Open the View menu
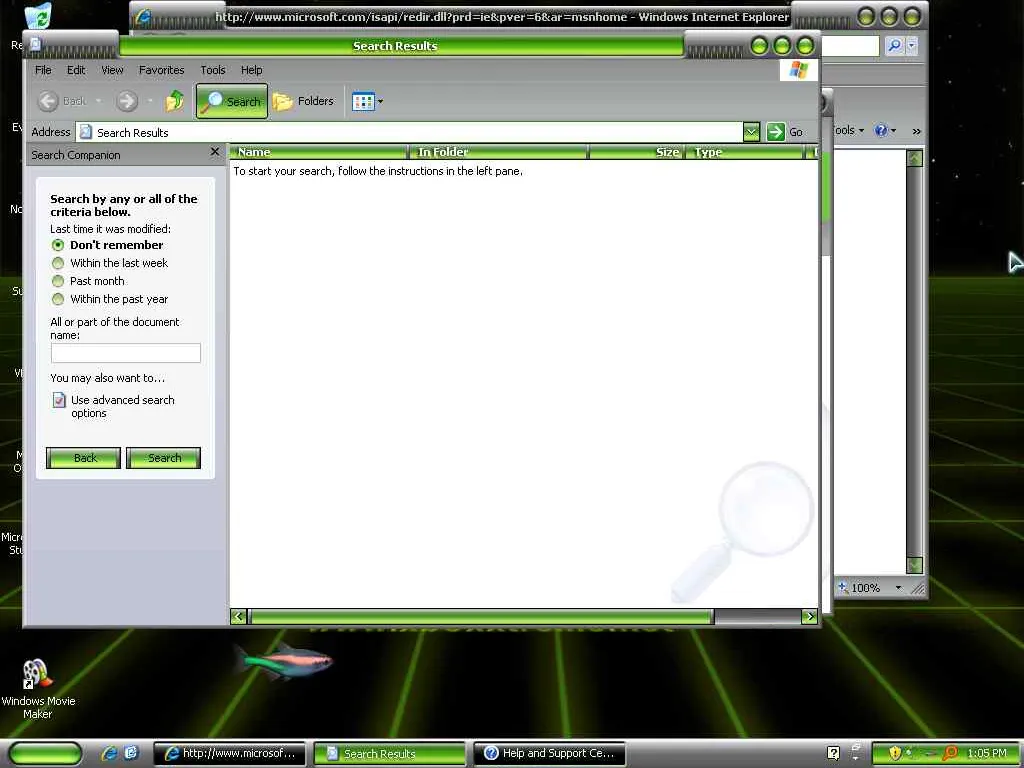Image resolution: width=1024 pixels, height=768 pixels. (112, 70)
